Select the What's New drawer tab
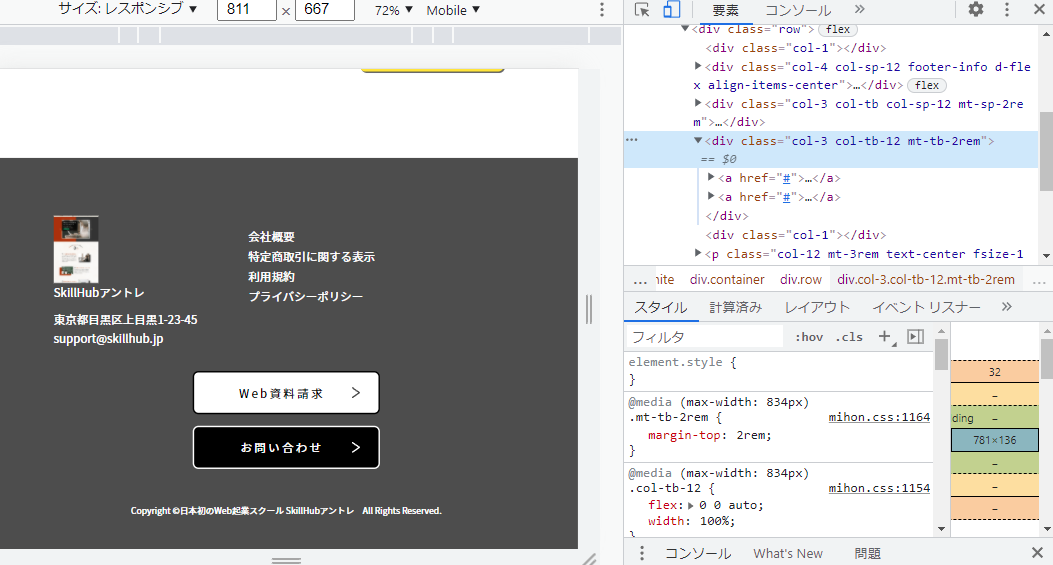 tap(788, 554)
